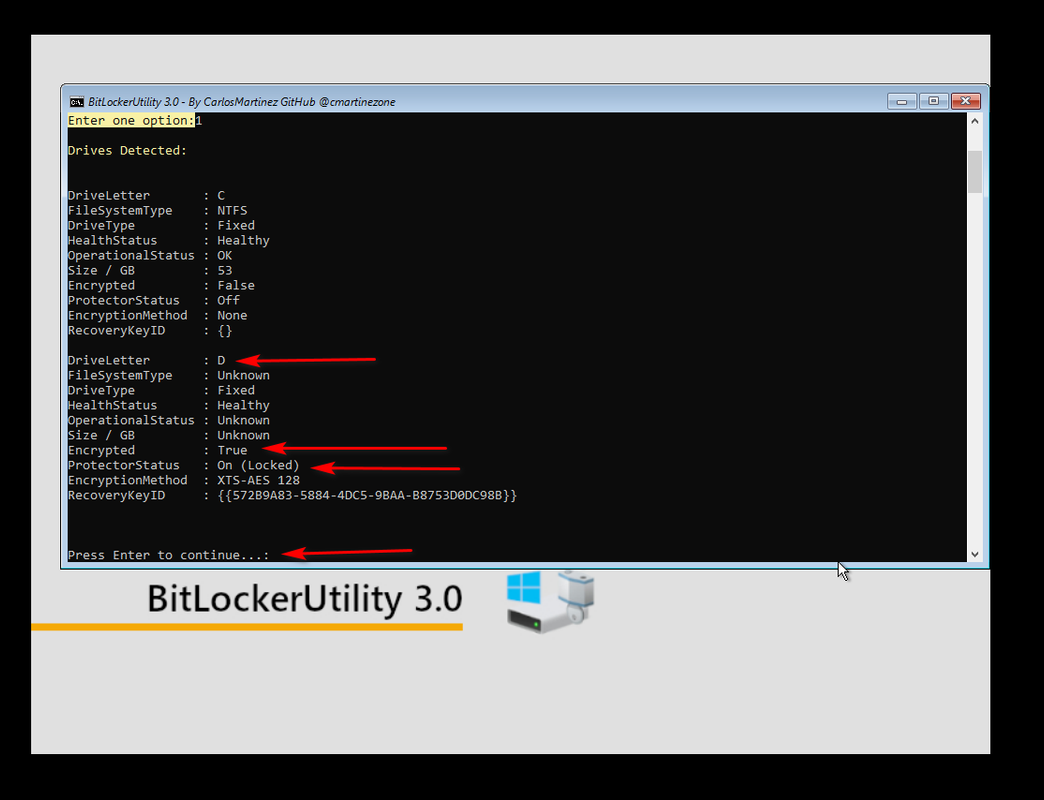Screen dimensions: 1044x800
Task: Click the empty RecoveryKeyID '{}' value
Action: click(x=225, y=331)
